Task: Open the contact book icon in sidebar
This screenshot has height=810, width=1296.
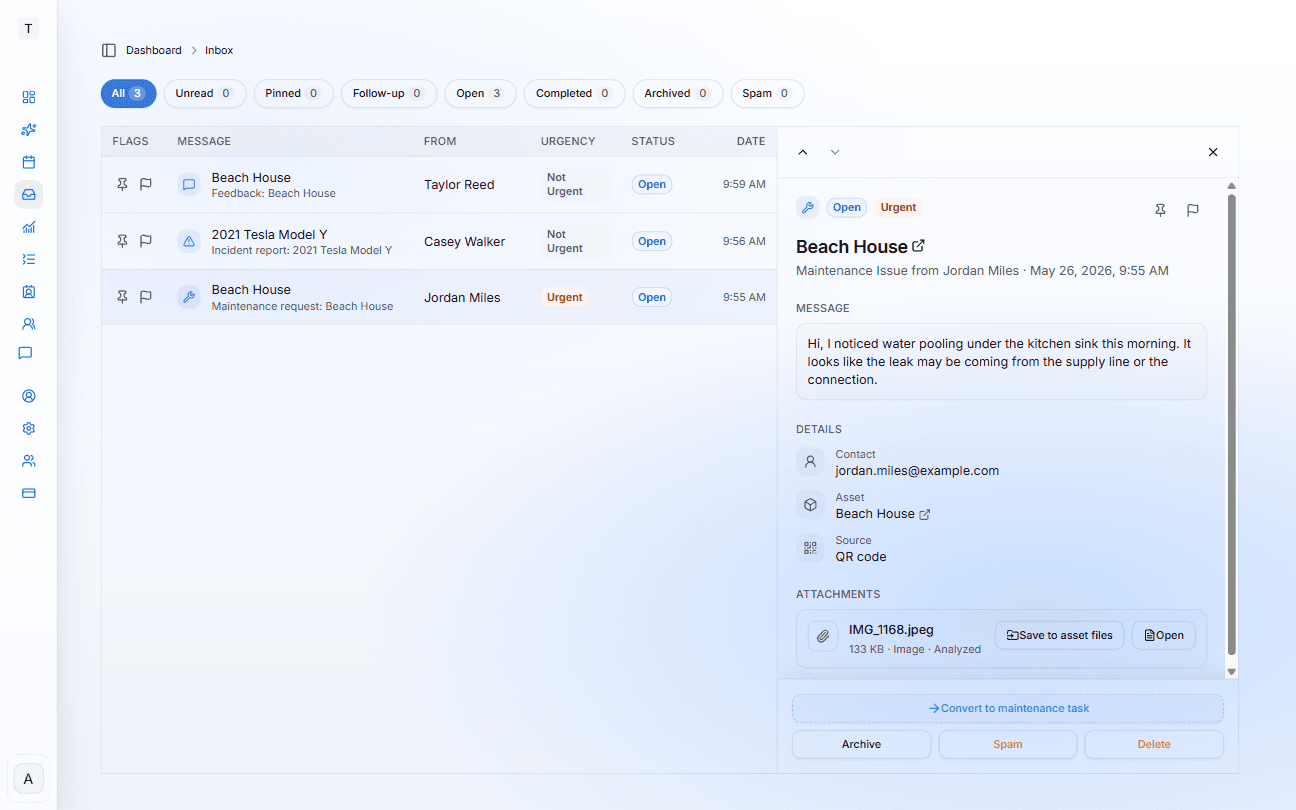Action: tap(29, 292)
